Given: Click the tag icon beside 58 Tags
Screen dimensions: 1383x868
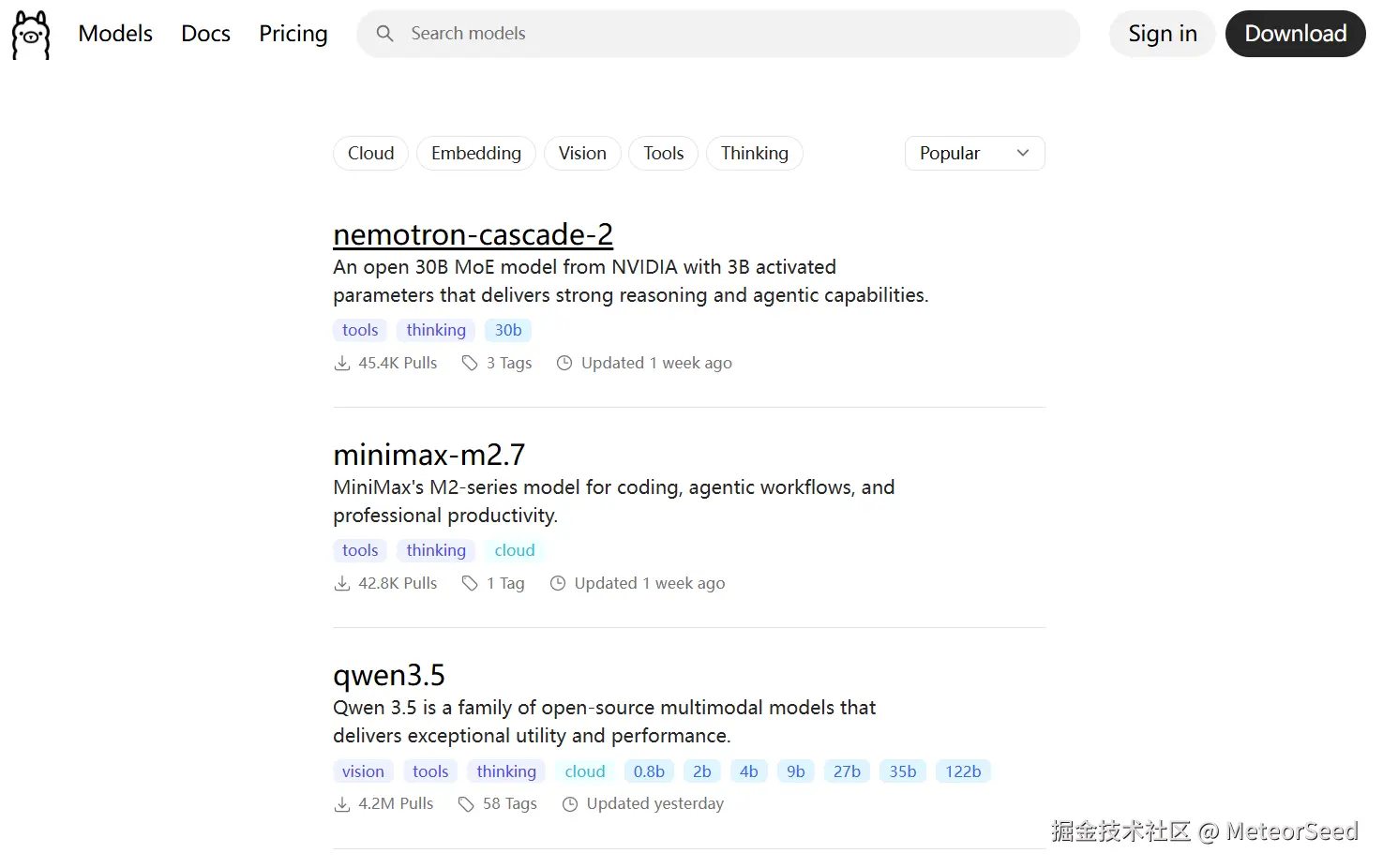Looking at the screenshot, I should coord(466,804).
